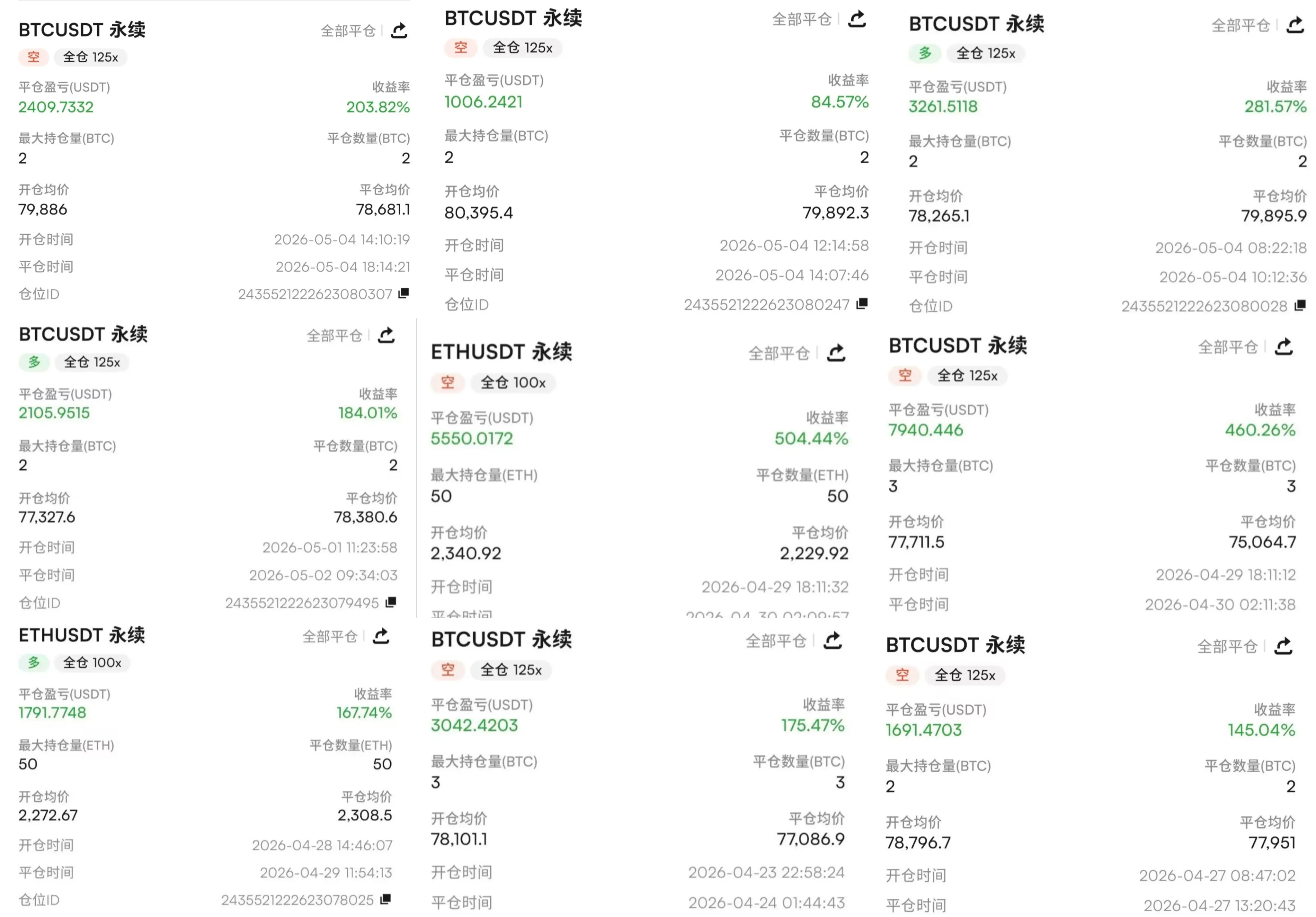1316x917 pixels.
Task: Share the BTCUSDT position with 7940.446 profit
Action: (x=1284, y=346)
